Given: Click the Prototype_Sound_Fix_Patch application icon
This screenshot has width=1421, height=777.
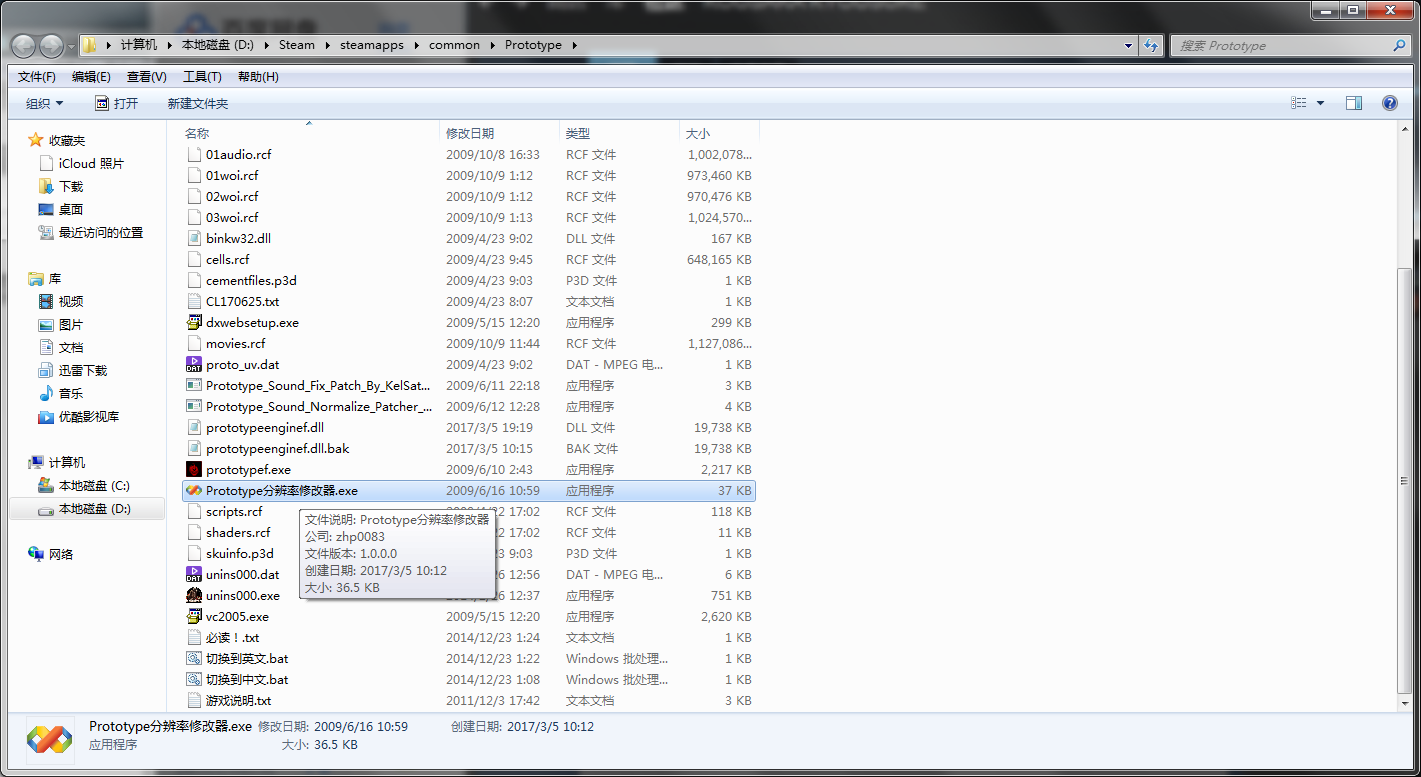Looking at the screenshot, I should [194, 386].
